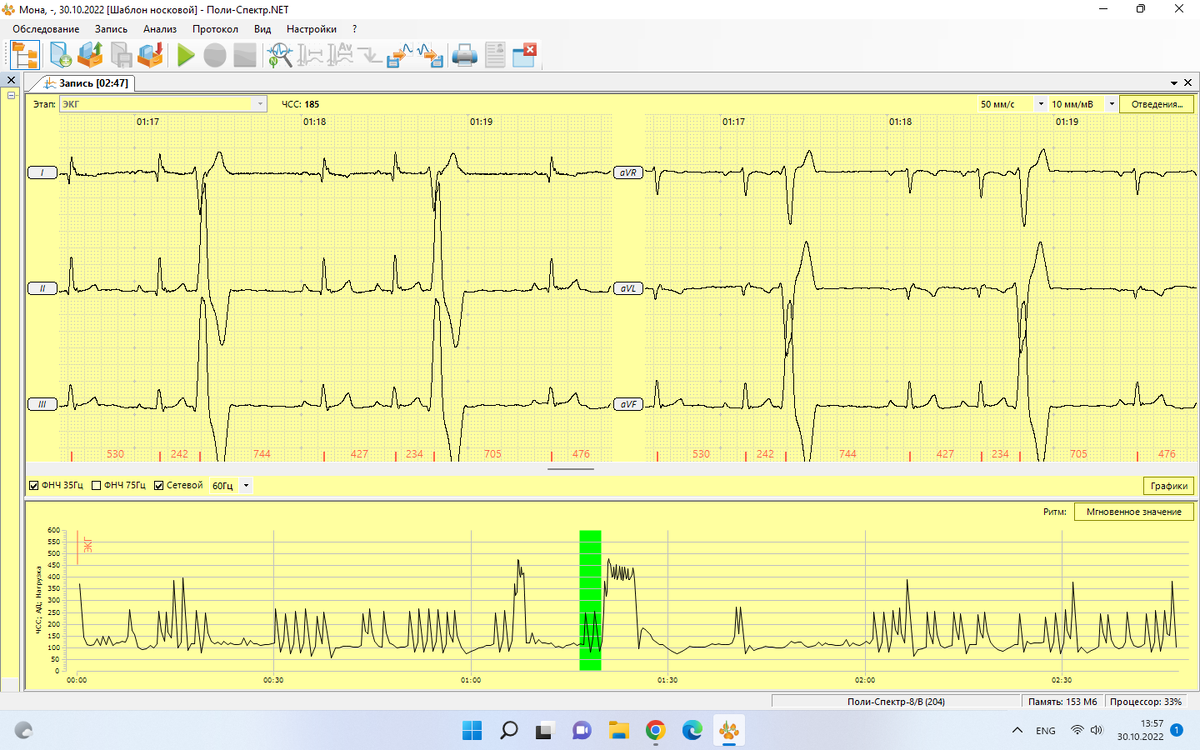The height and width of the screenshot is (750, 1200).
Task: Click the ECG magnifier analysis icon
Action: point(280,55)
